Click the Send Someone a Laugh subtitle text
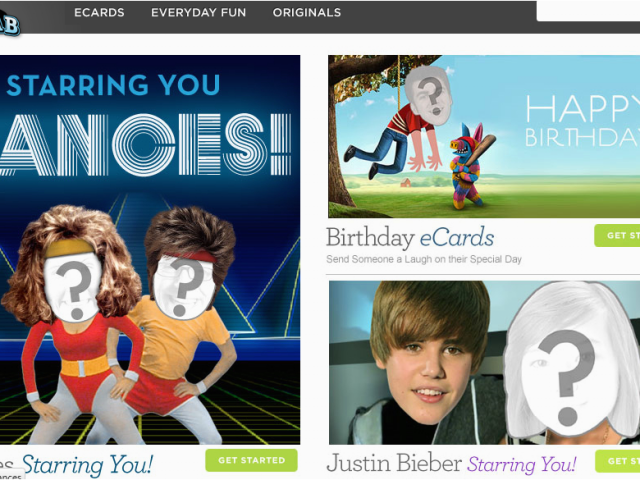Image resolution: width=640 pixels, height=480 pixels. pos(424,259)
